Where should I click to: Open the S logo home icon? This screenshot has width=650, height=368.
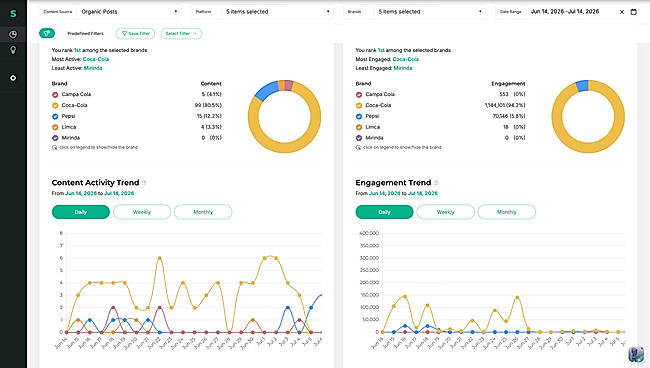click(x=13, y=14)
